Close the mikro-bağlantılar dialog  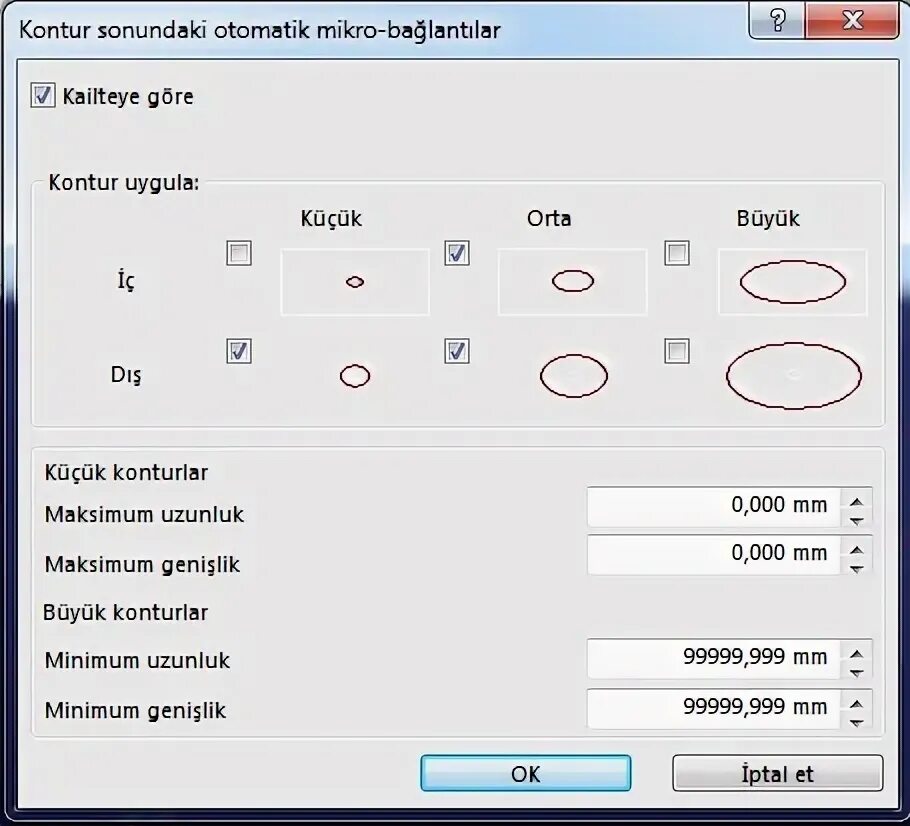(x=852, y=21)
